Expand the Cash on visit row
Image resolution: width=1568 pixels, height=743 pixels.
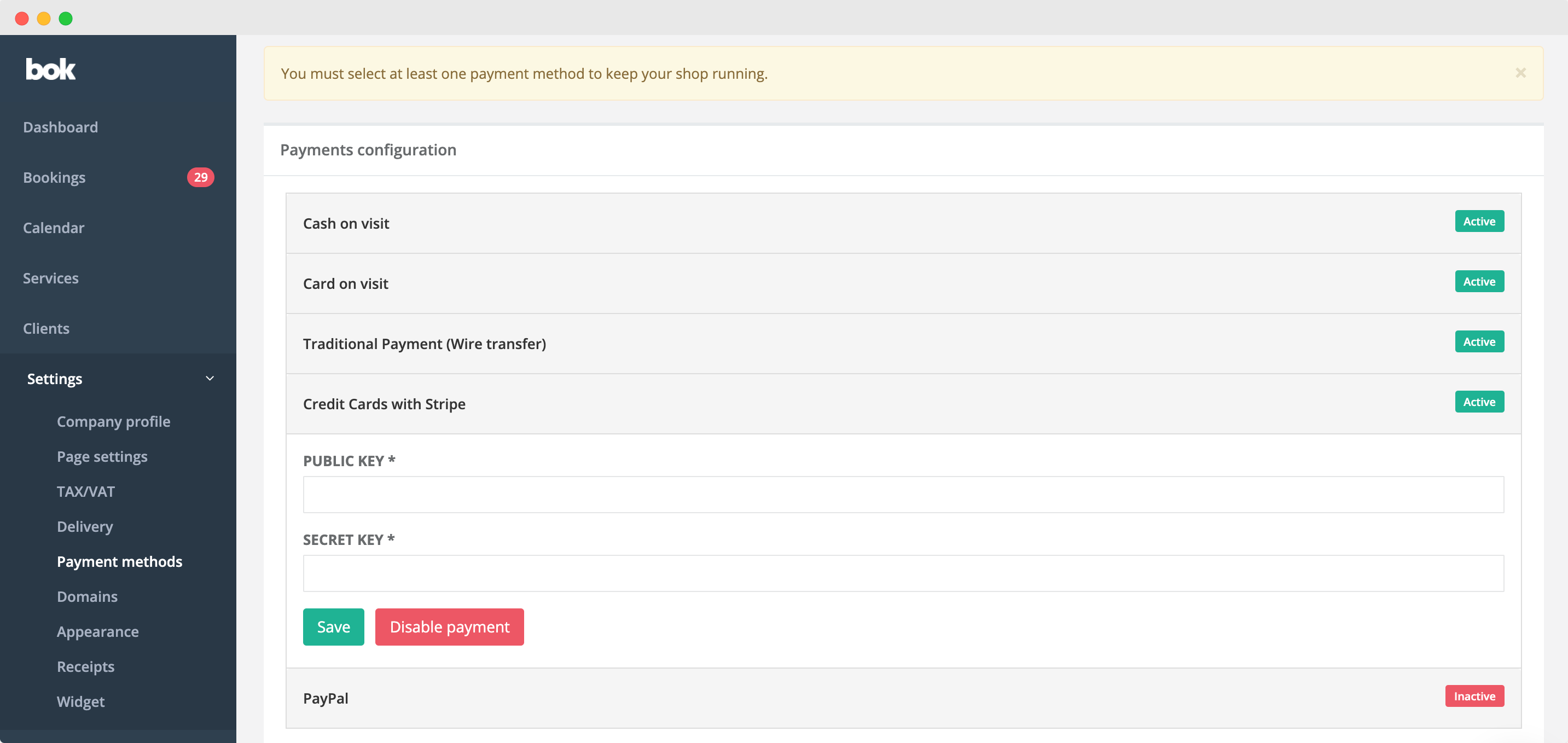[x=903, y=223]
